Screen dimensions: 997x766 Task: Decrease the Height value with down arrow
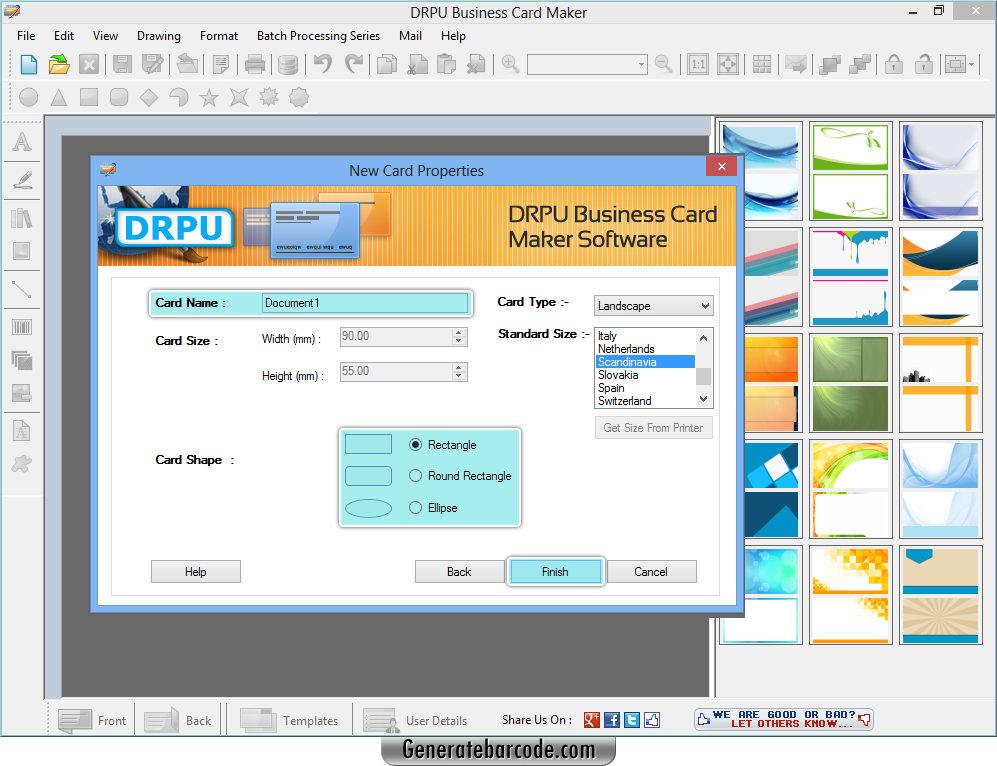tap(458, 376)
